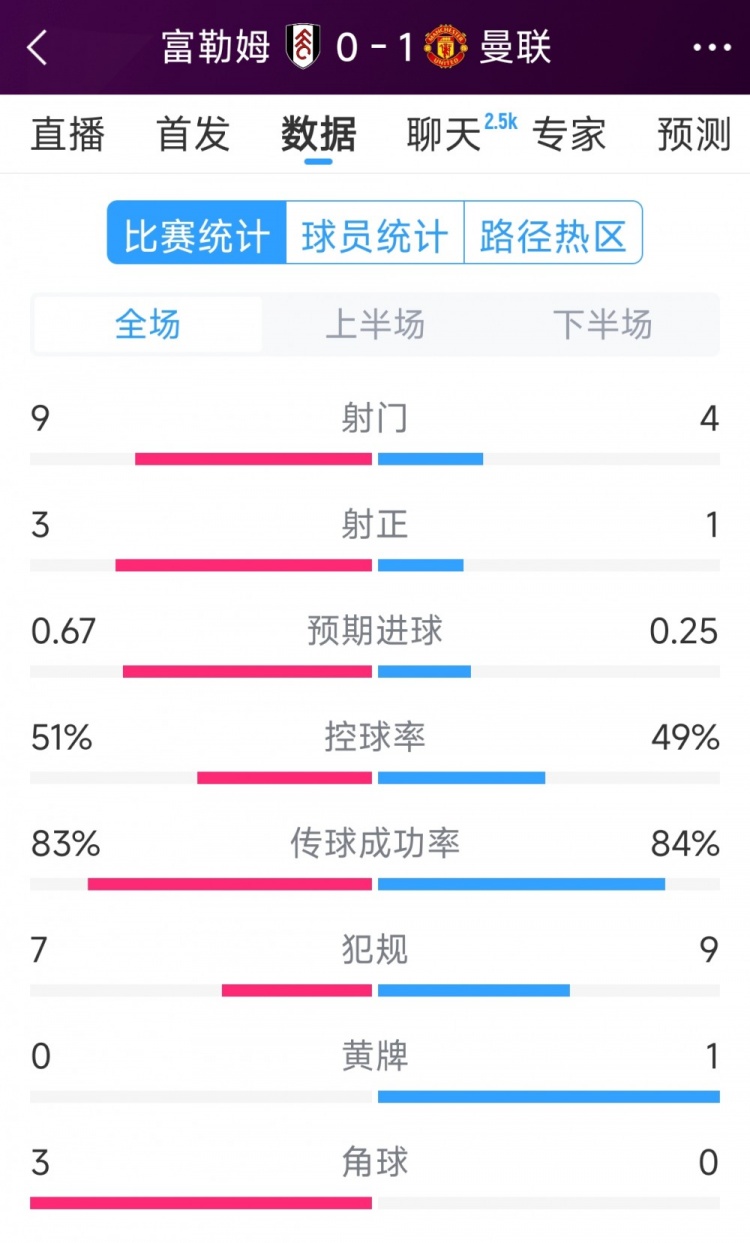Switch to 球员统计 segment
Viewport: 750px width, 1243px height.
(375, 236)
